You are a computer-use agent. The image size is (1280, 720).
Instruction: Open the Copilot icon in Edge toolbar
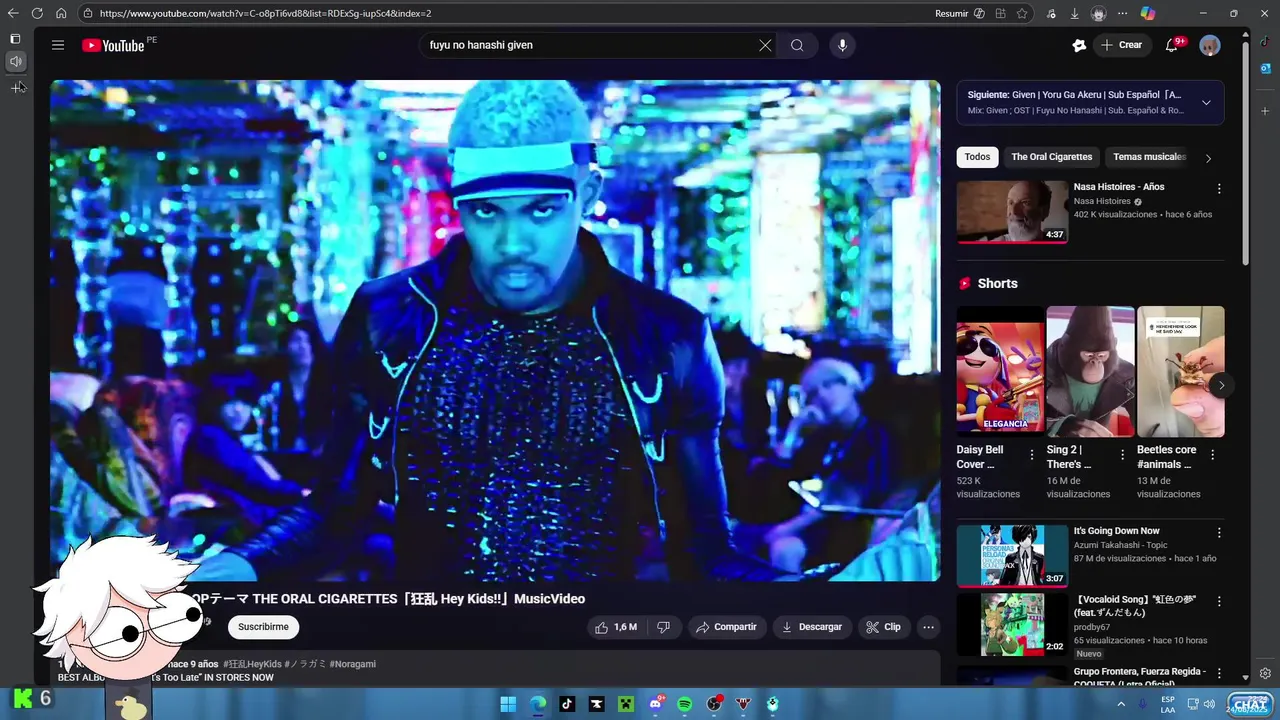(1148, 14)
